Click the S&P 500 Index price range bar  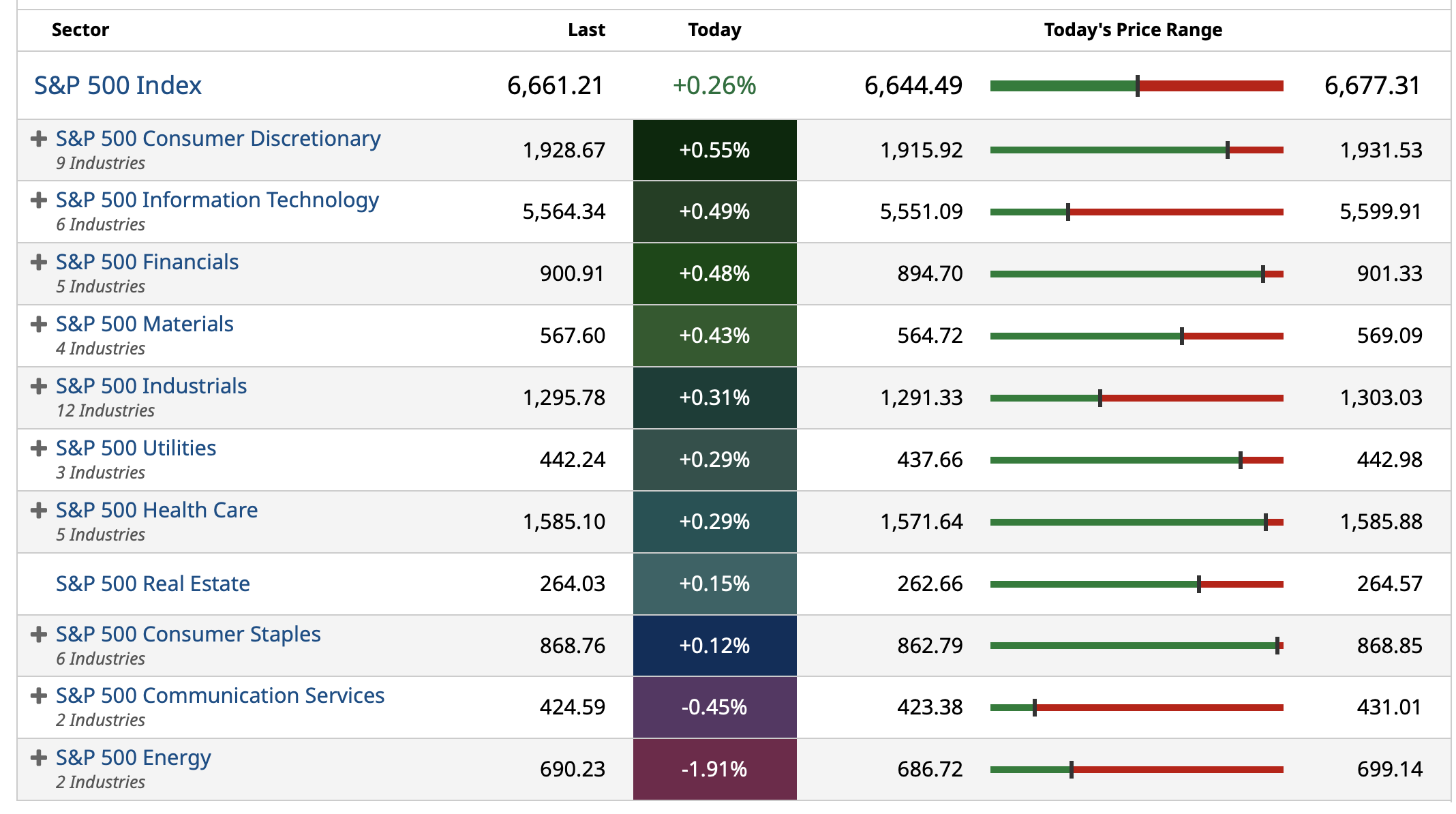(x=1136, y=86)
